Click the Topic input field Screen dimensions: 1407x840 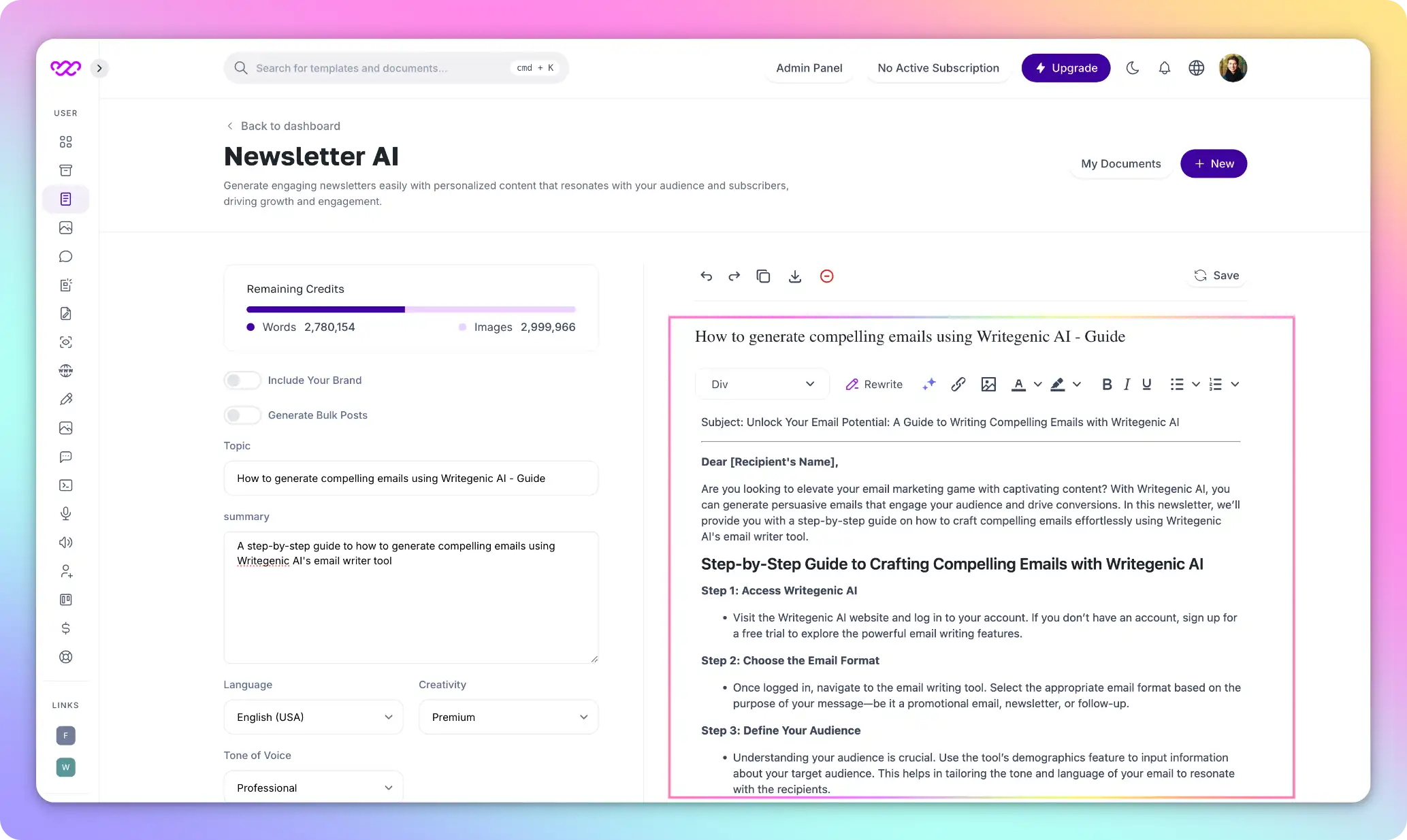click(410, 477)
